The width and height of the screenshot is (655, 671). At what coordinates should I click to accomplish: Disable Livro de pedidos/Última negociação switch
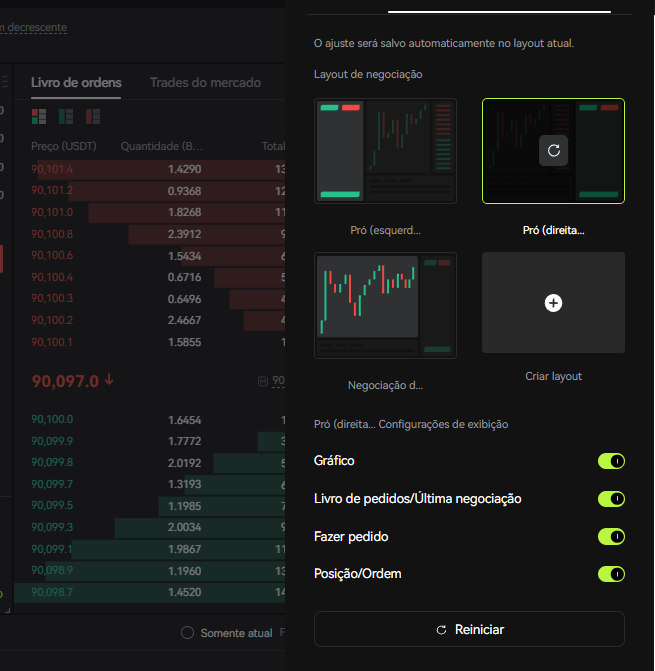[x=611, y=499]
